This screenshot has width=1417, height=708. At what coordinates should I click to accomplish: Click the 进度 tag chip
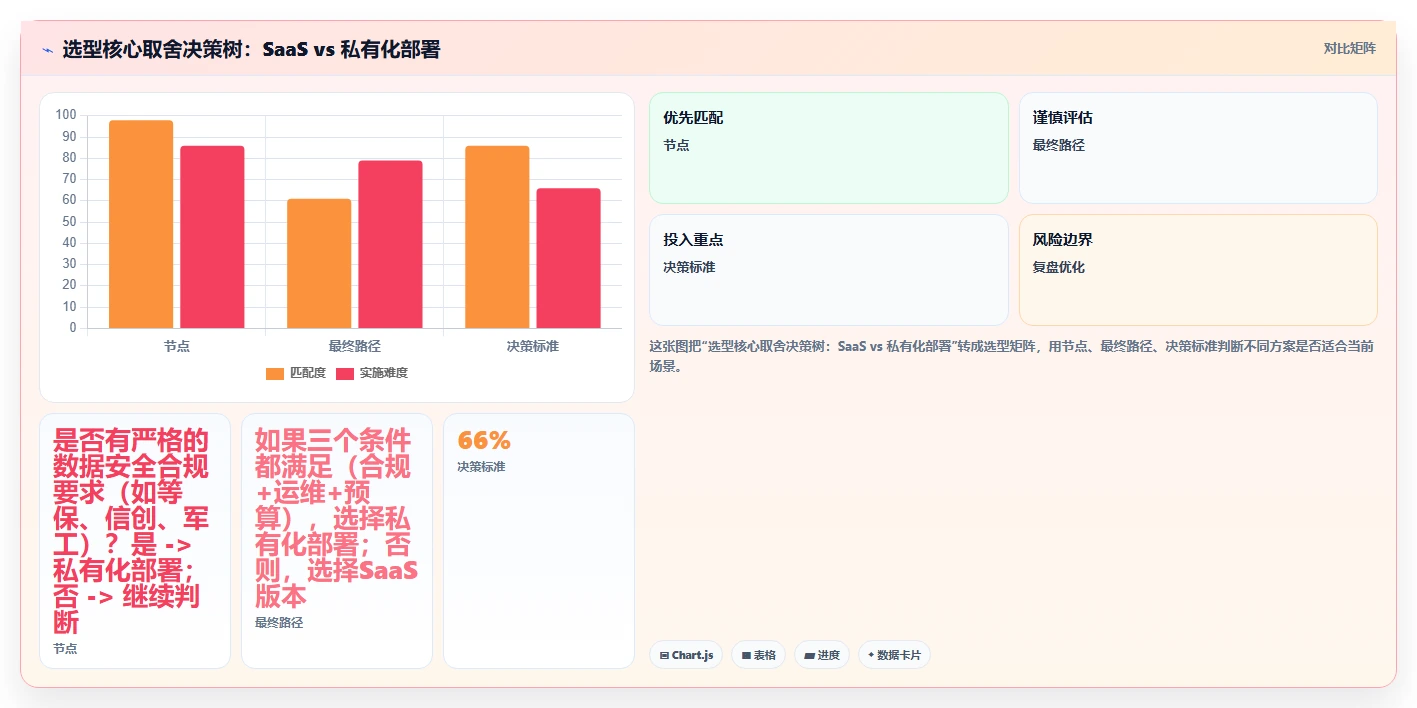coord(822,655)
